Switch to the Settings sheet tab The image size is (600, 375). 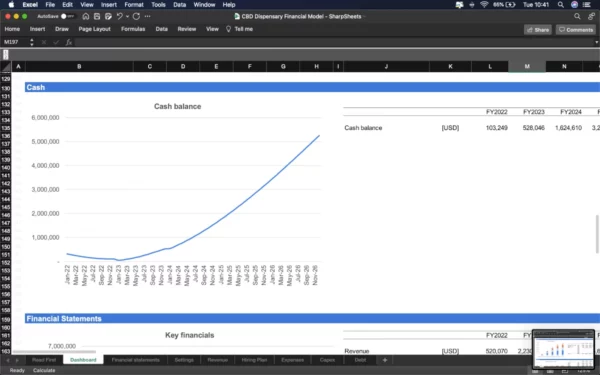[x=184, y=360]
